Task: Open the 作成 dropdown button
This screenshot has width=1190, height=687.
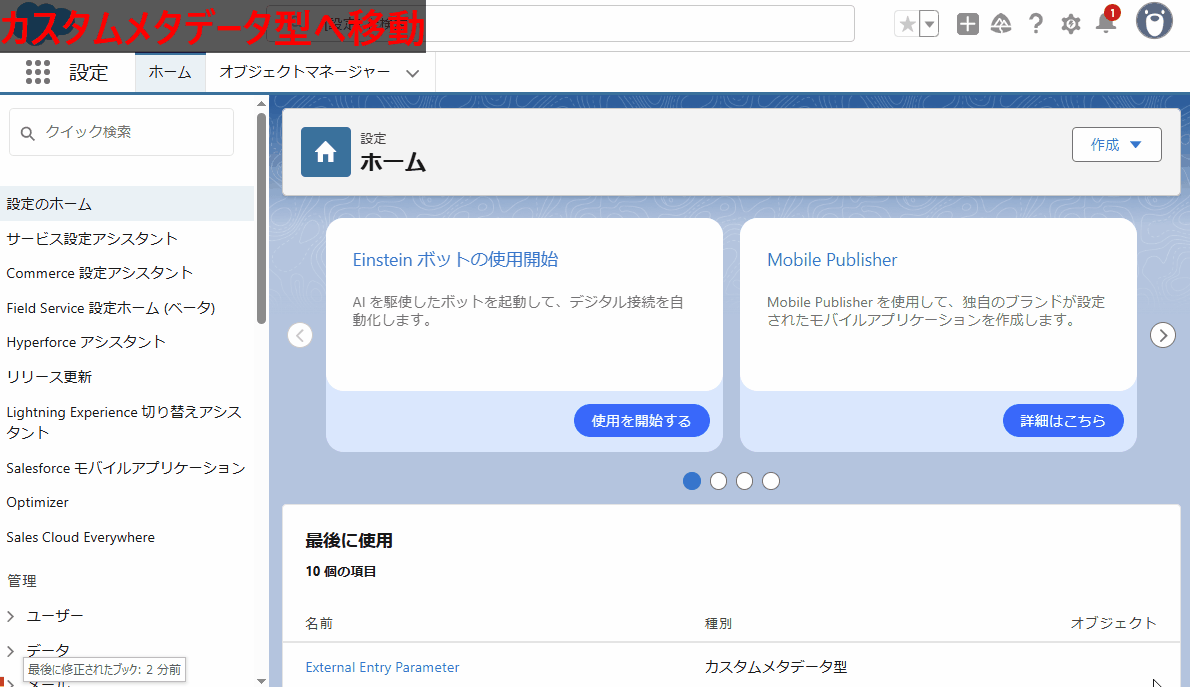Action: (x=1116, y=144)
